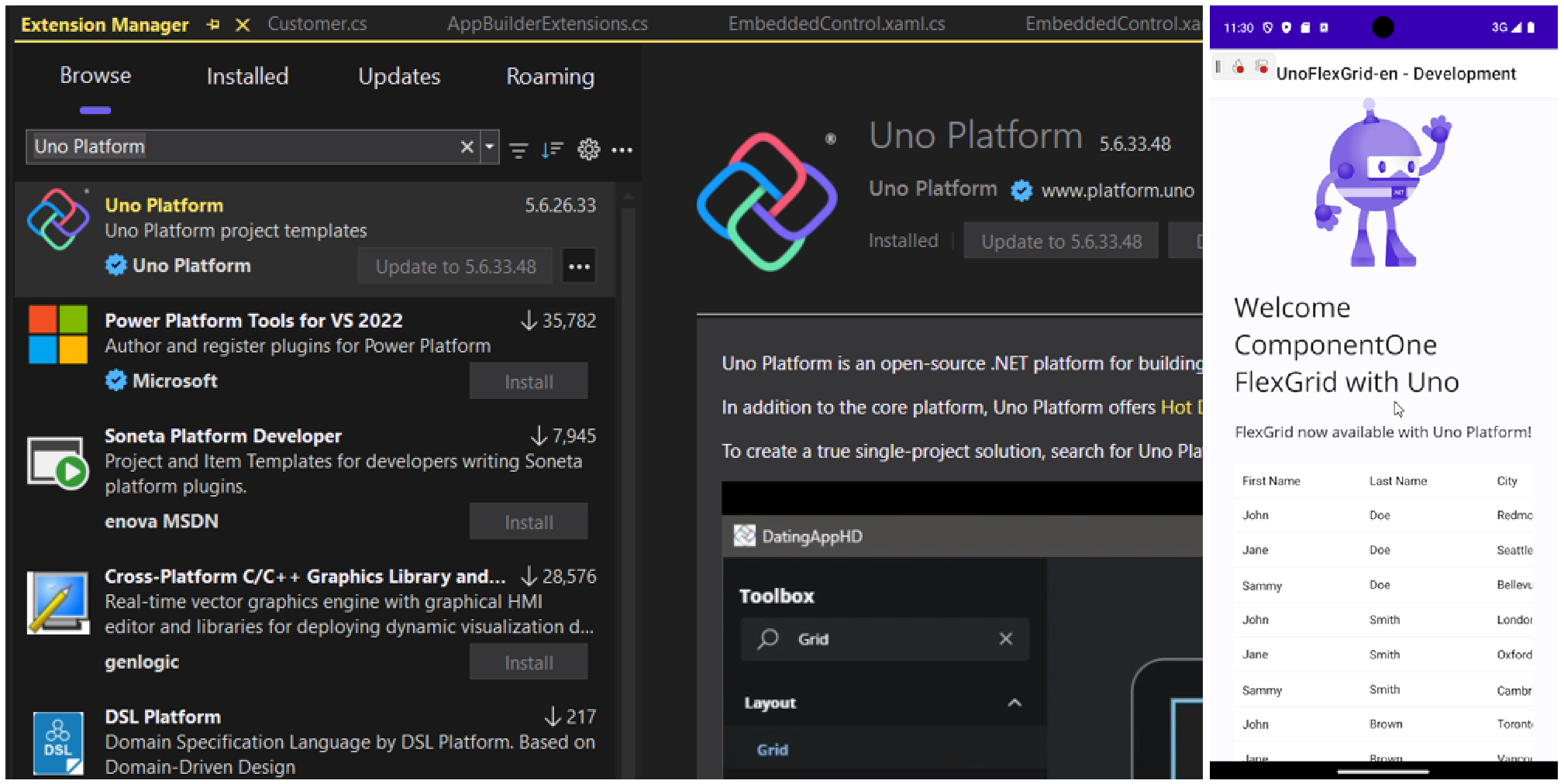Screen dimensions: 1564x784
Task: Select the Uno Platform logo in the results list
Action: click(x=58, y=219)
